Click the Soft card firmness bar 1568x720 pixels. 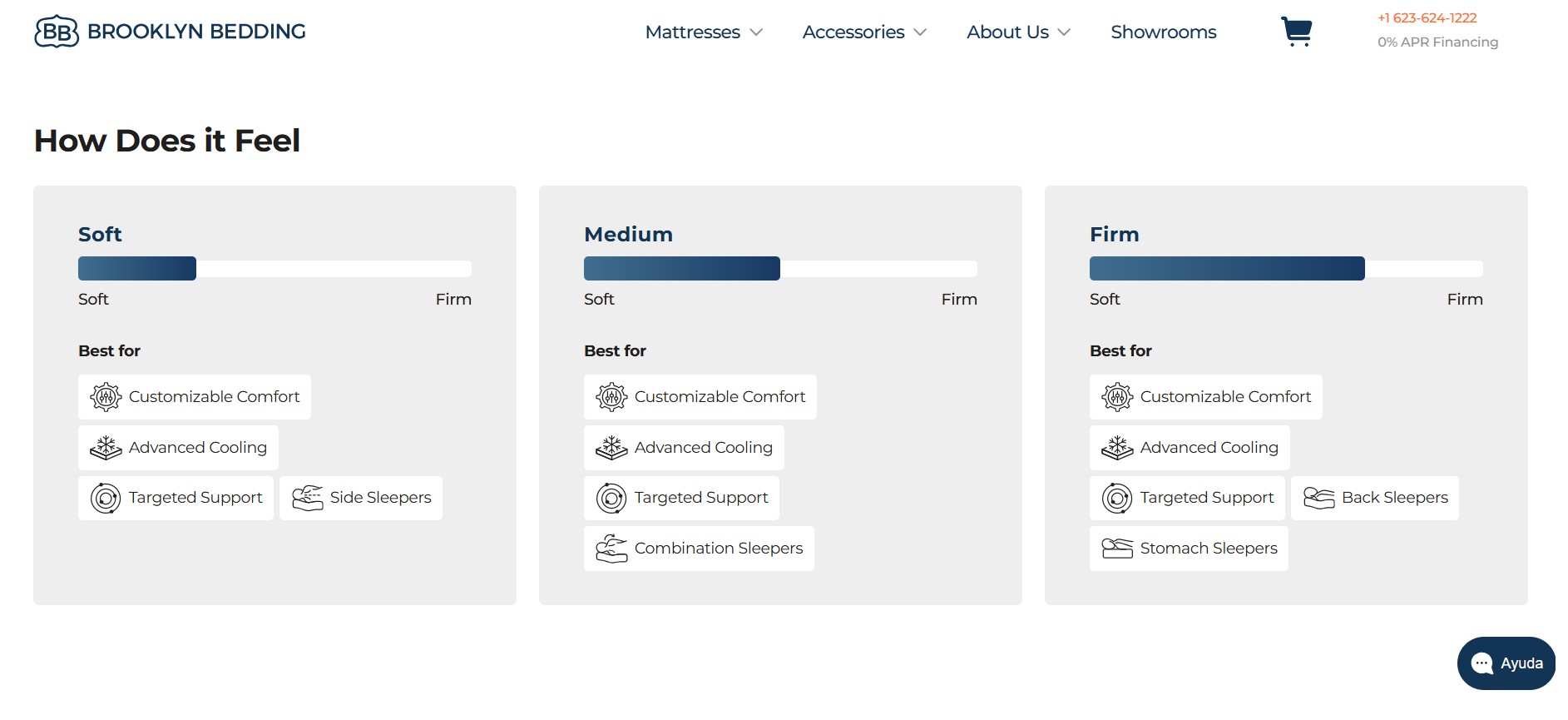[x=275, y=269]
